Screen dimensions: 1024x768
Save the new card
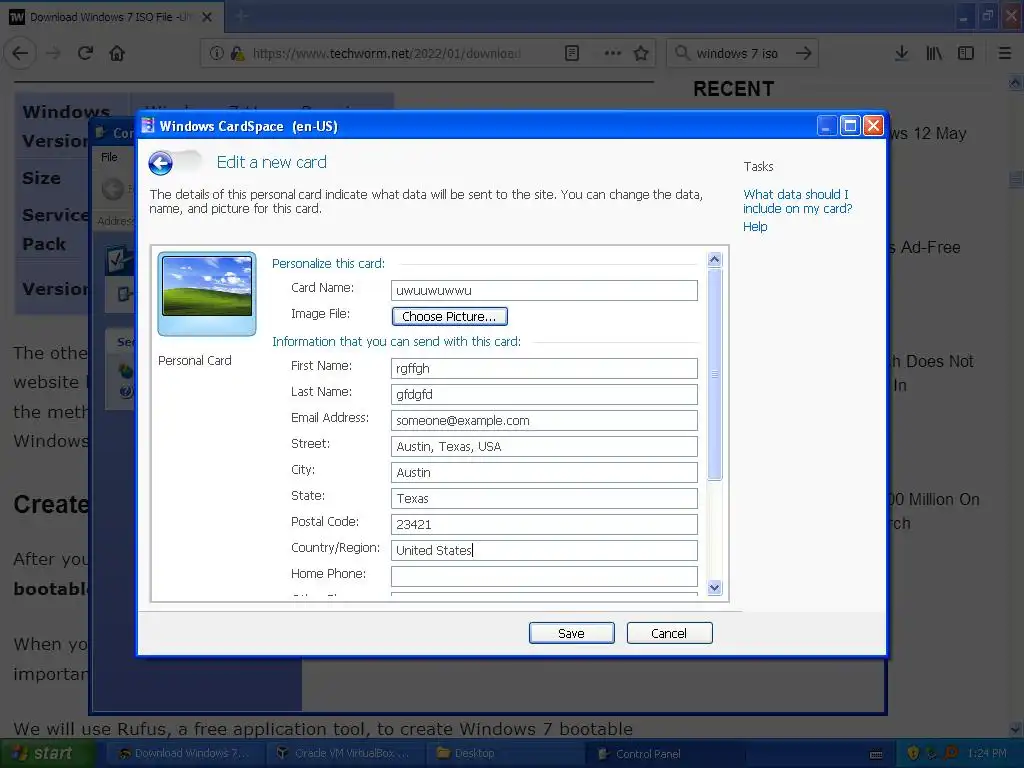pyautogui.click(x=571, y=633)
